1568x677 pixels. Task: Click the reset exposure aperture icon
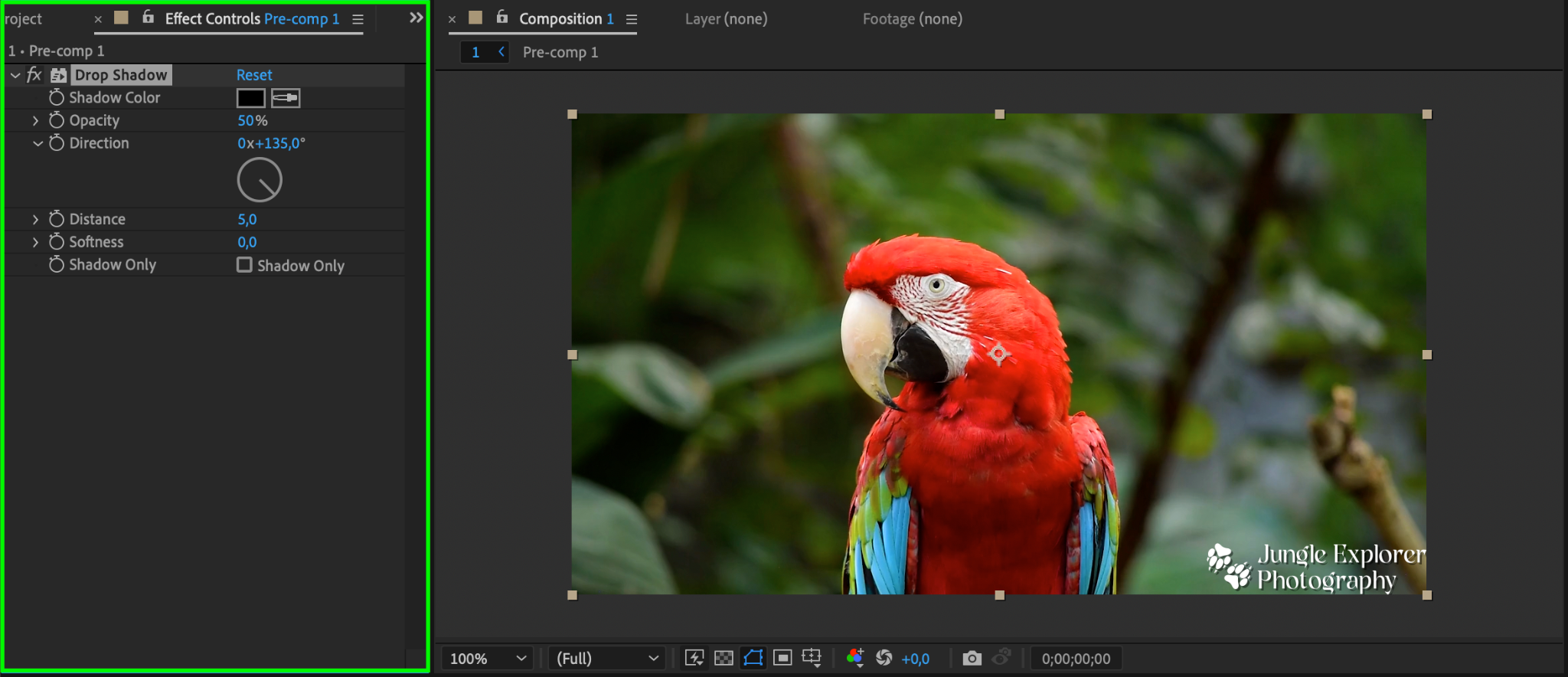click(x=884, y=658)
